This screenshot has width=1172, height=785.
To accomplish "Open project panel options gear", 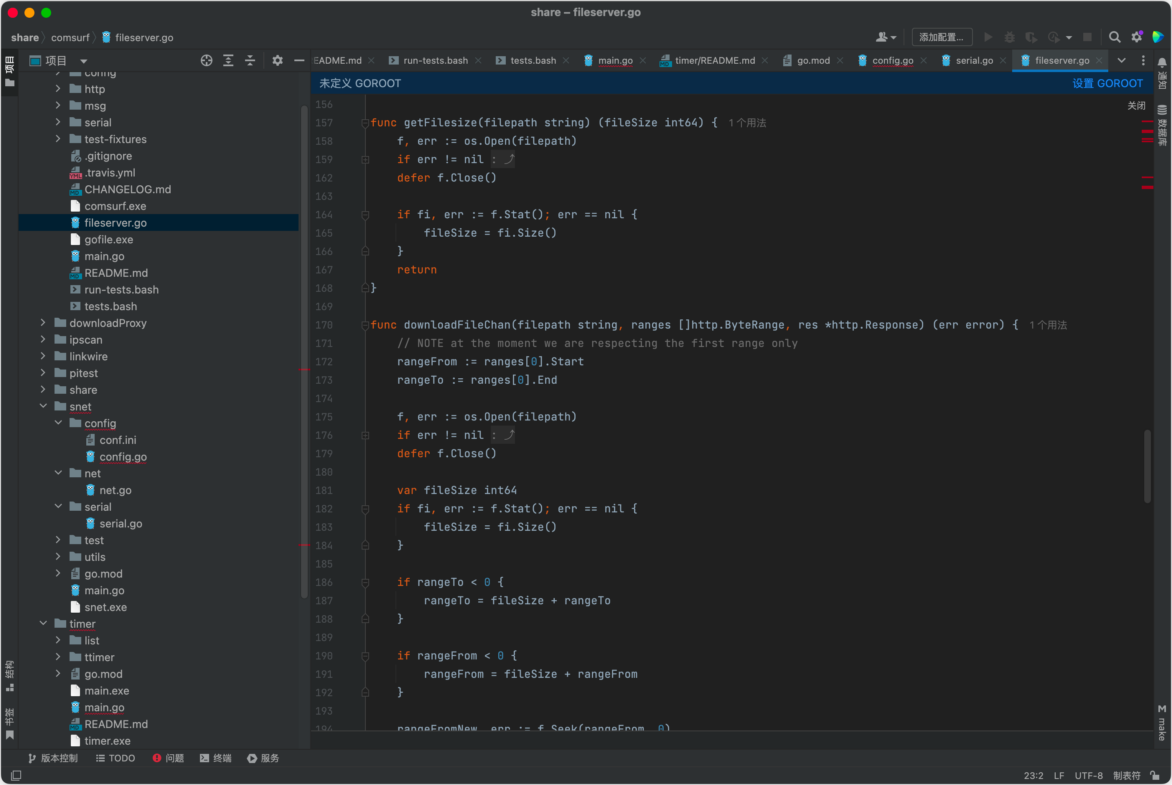I will [x=277, y=61].
